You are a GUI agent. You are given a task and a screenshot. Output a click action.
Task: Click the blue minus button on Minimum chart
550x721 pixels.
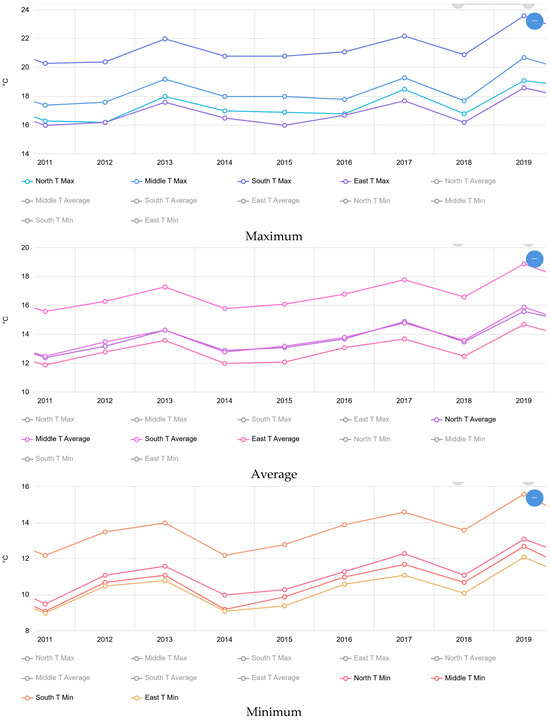point(534,498)
